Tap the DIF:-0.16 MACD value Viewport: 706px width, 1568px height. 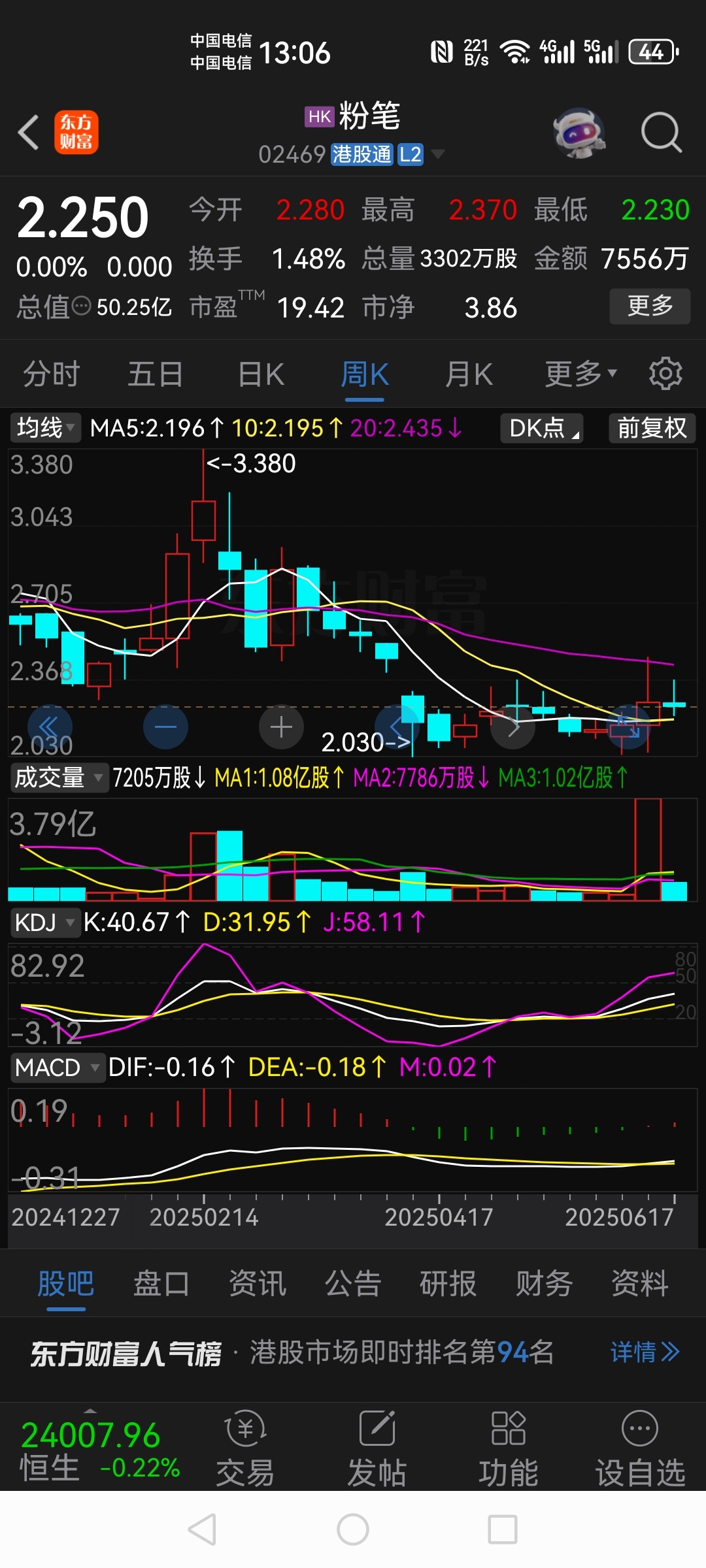coord(172,1067)
